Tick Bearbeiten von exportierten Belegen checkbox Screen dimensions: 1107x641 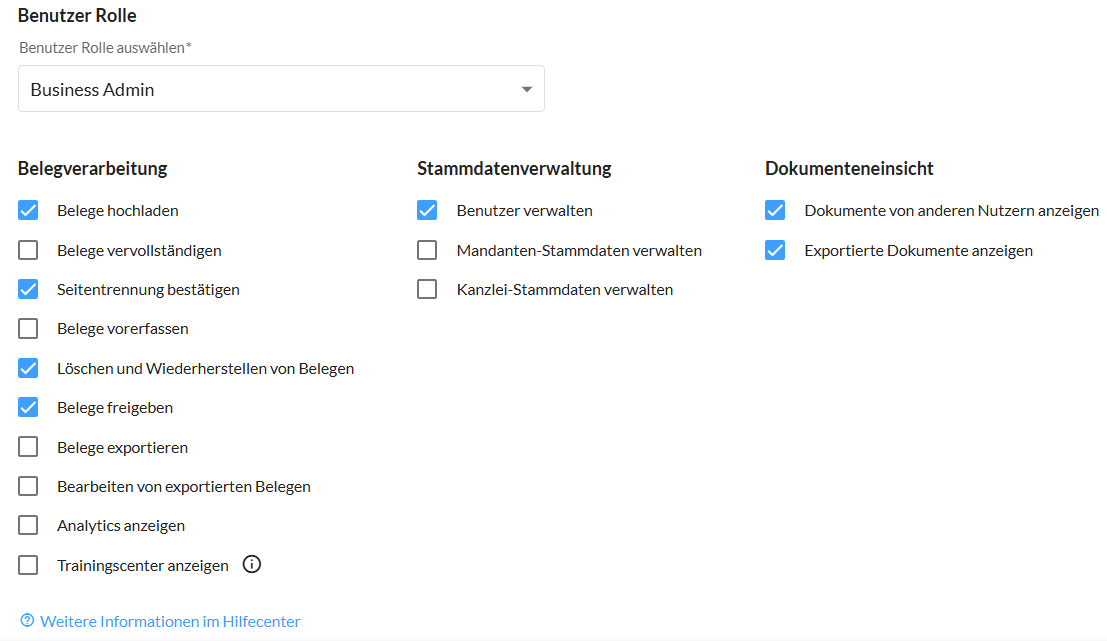[x=28, y=487]
